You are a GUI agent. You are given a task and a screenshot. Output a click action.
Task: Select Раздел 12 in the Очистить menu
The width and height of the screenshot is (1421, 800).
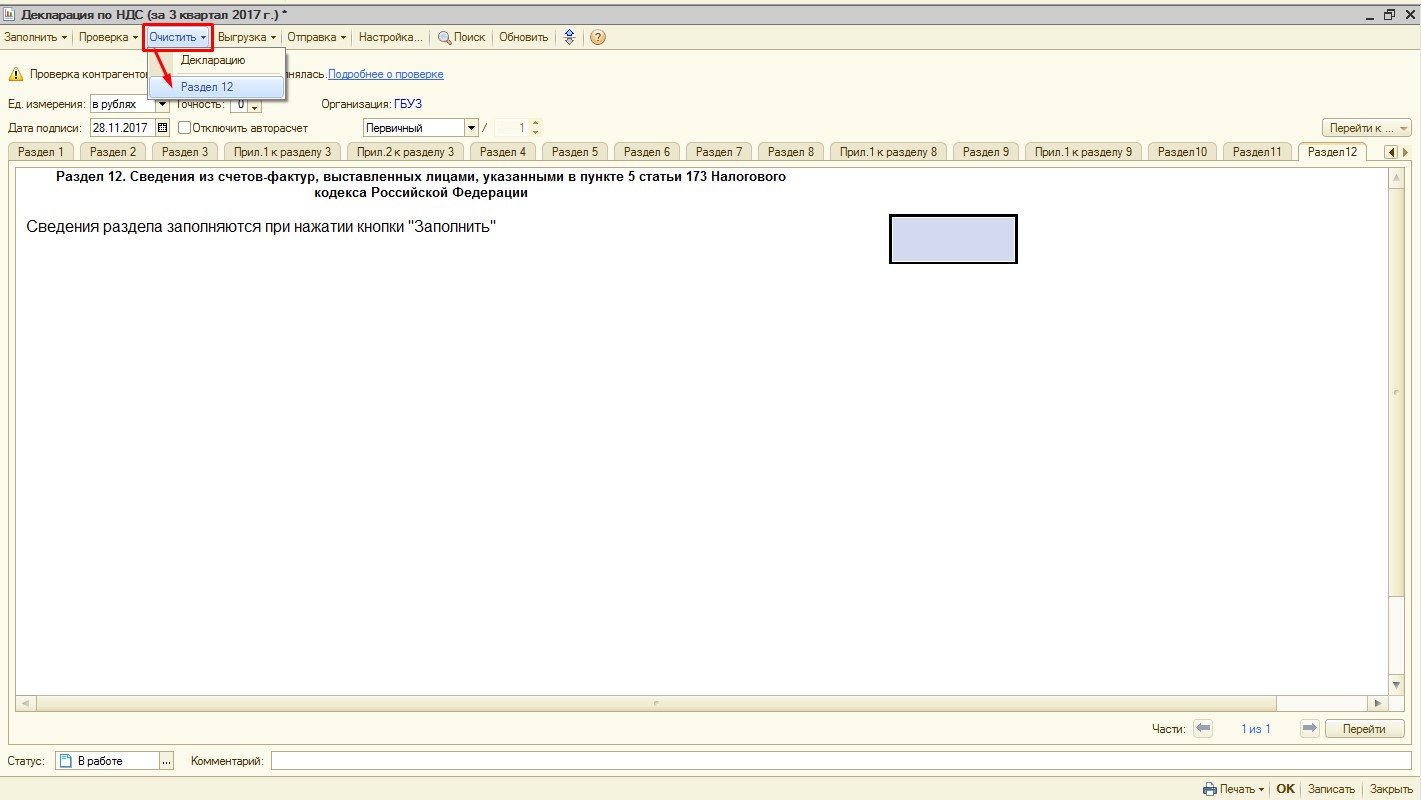click(207, 87)
